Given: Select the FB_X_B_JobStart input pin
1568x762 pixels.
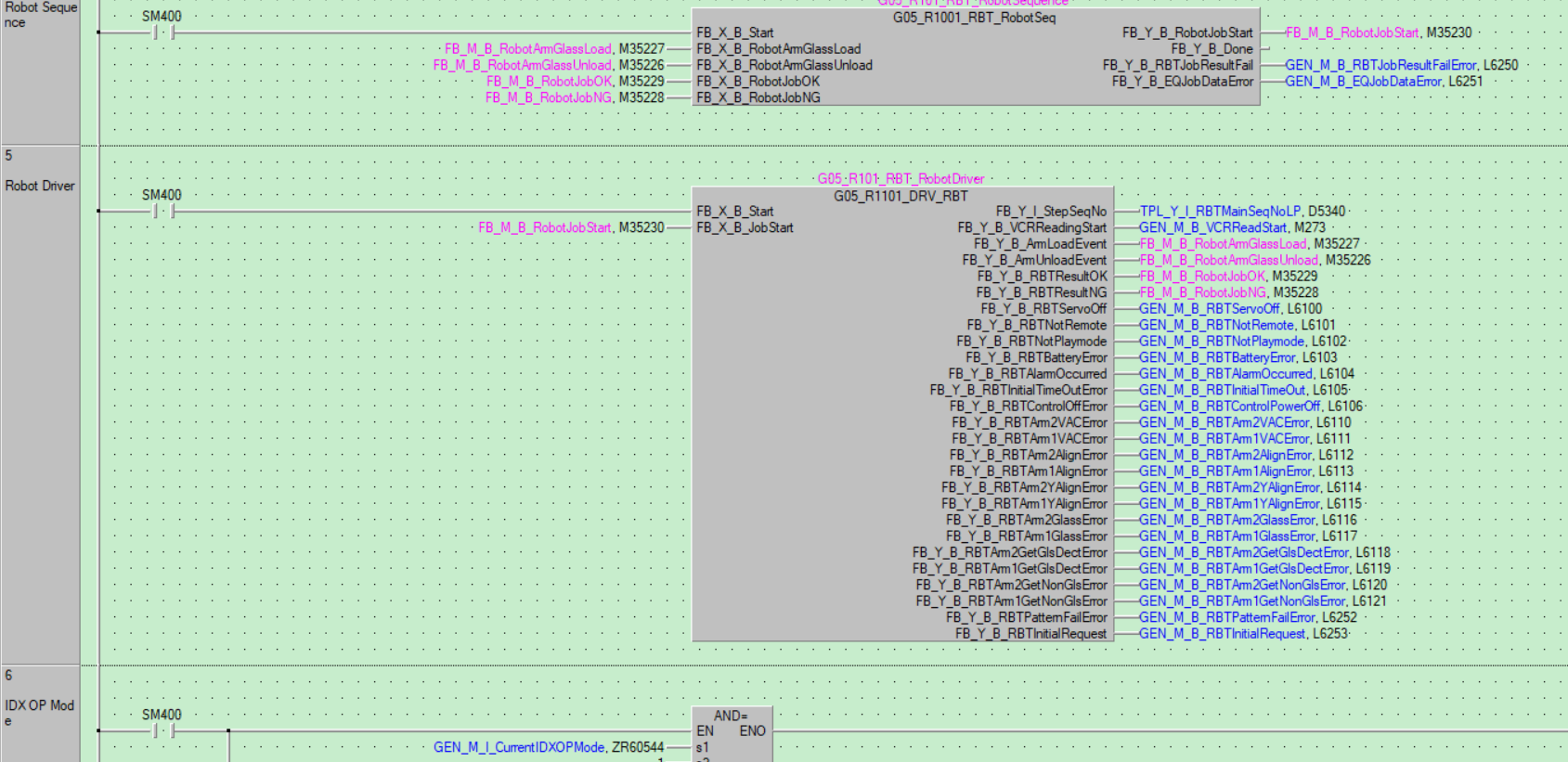Looking at the screenshot, I should pyautogui.click(x=745, y=227).
